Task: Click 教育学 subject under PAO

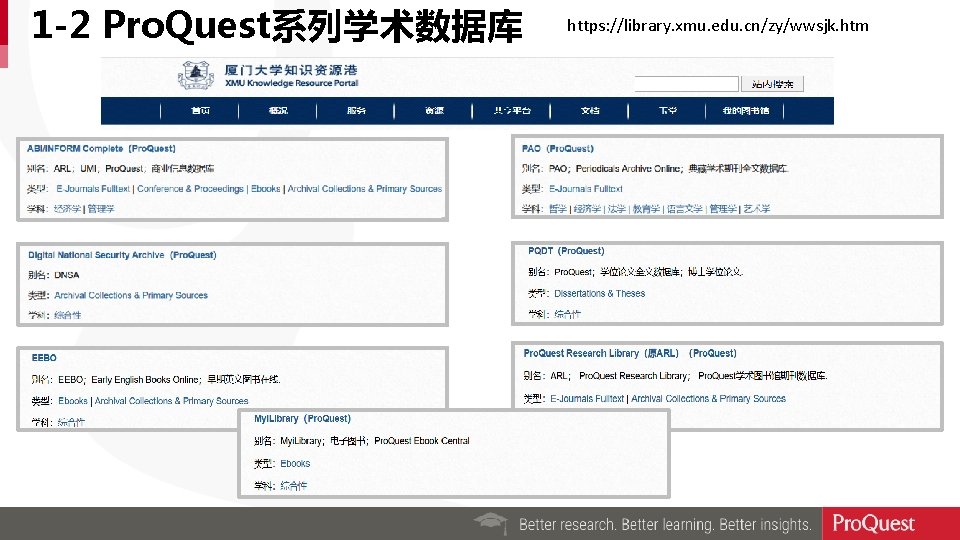Action: click(646, 209)
